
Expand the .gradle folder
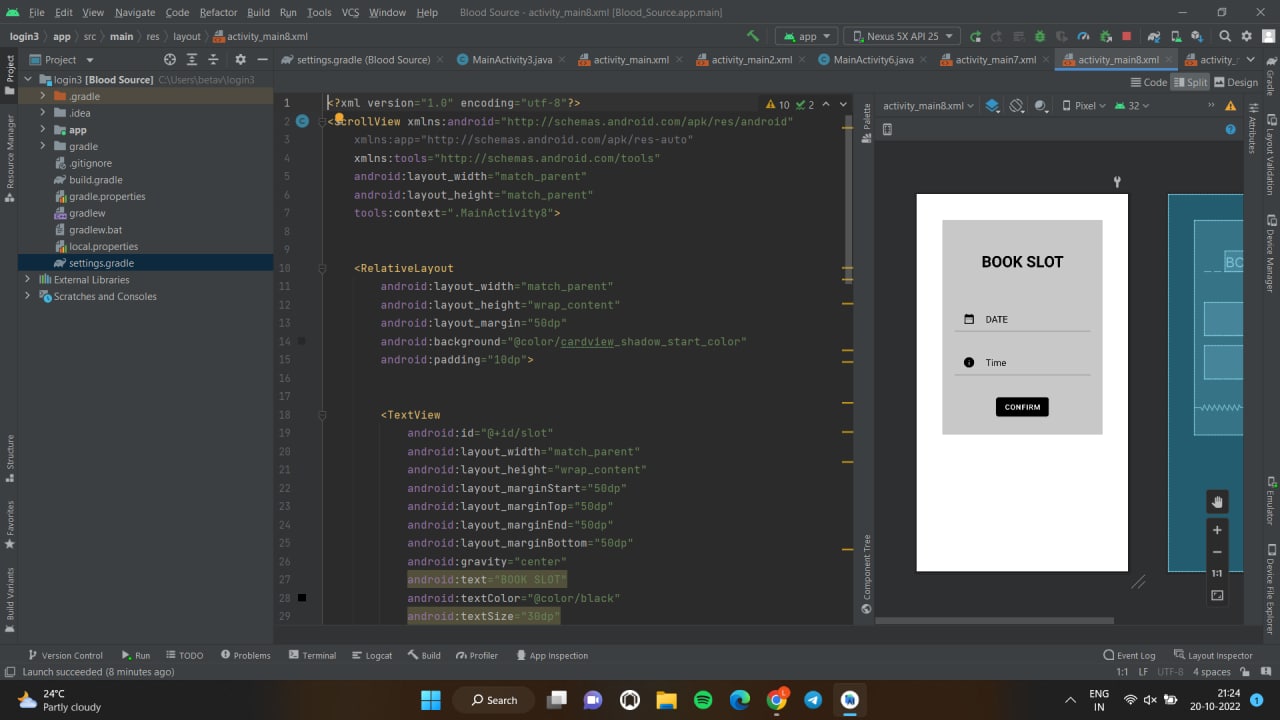coord(42,96)
